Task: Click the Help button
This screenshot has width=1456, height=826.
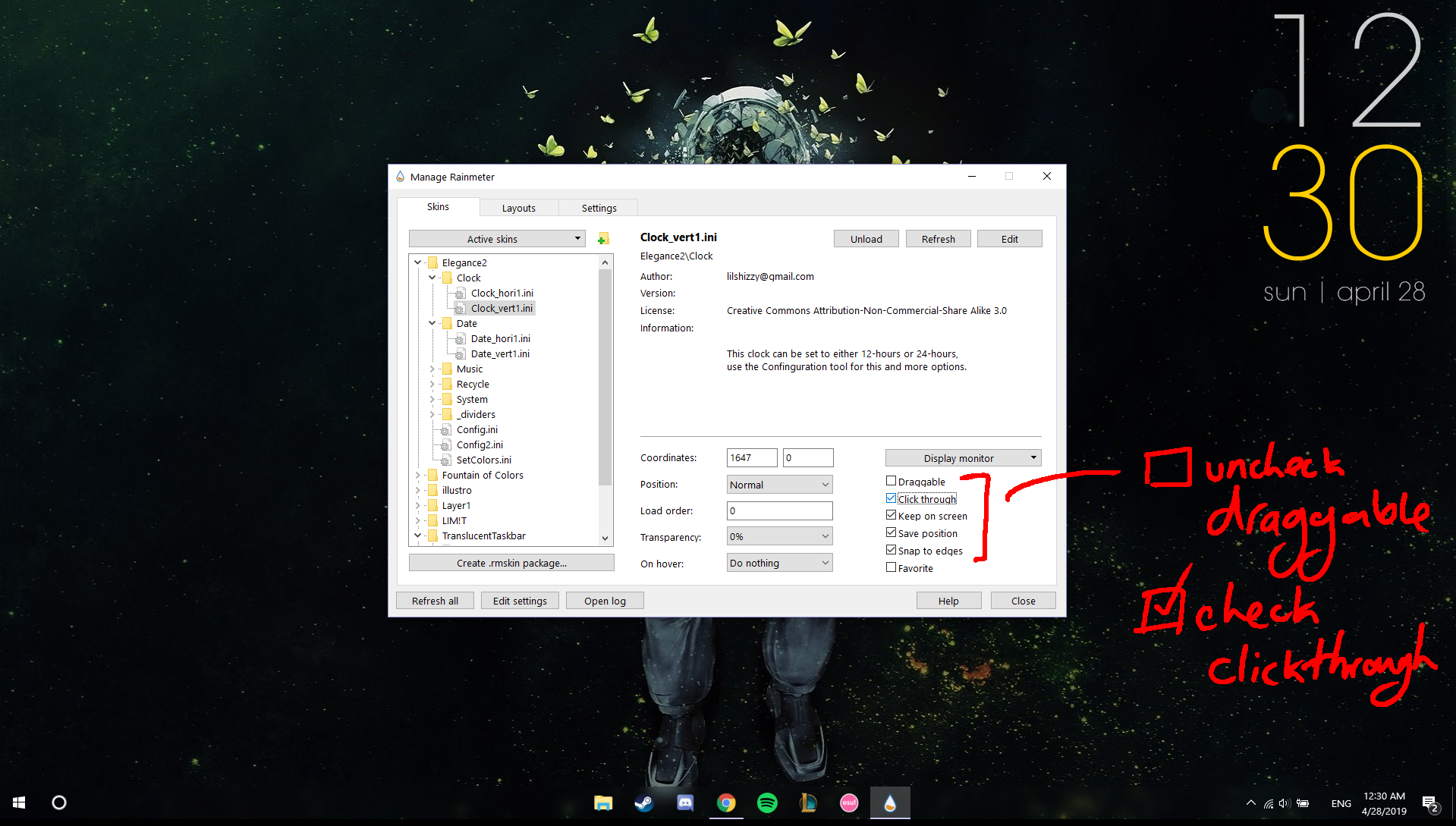Action: coord(948,601)
